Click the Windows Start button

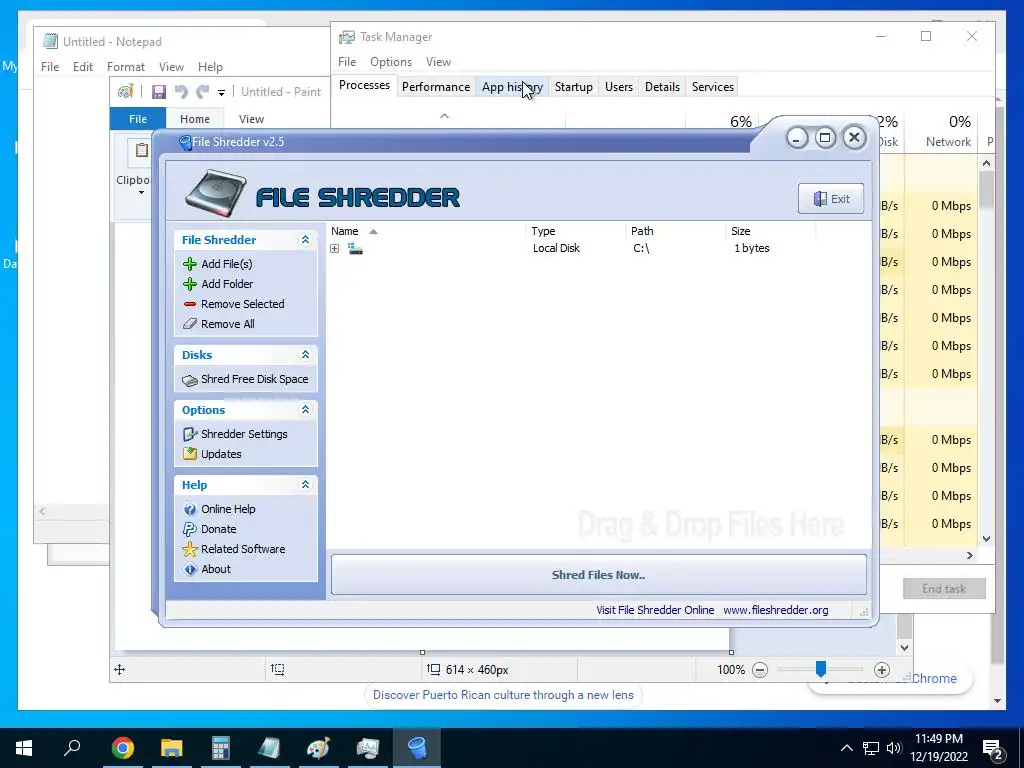[24, 748]
